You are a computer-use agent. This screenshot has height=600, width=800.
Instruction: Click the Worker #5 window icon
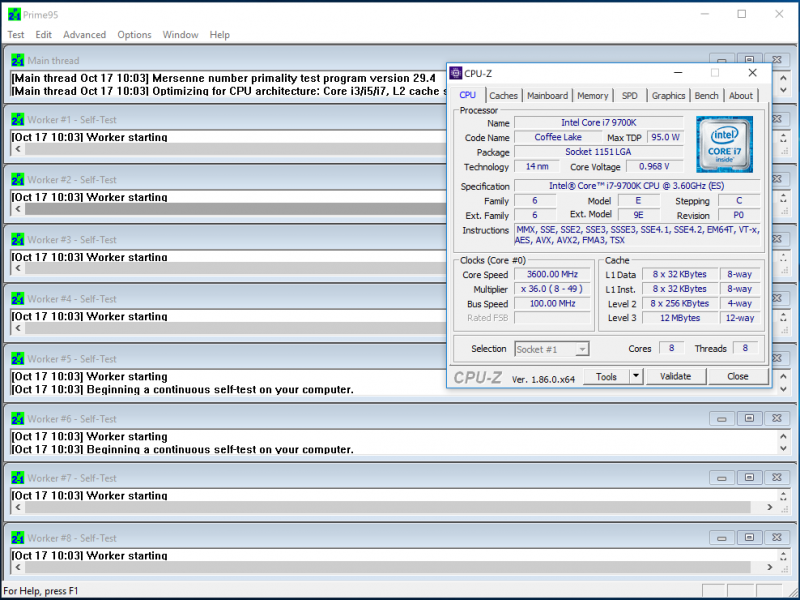point(17,359)
